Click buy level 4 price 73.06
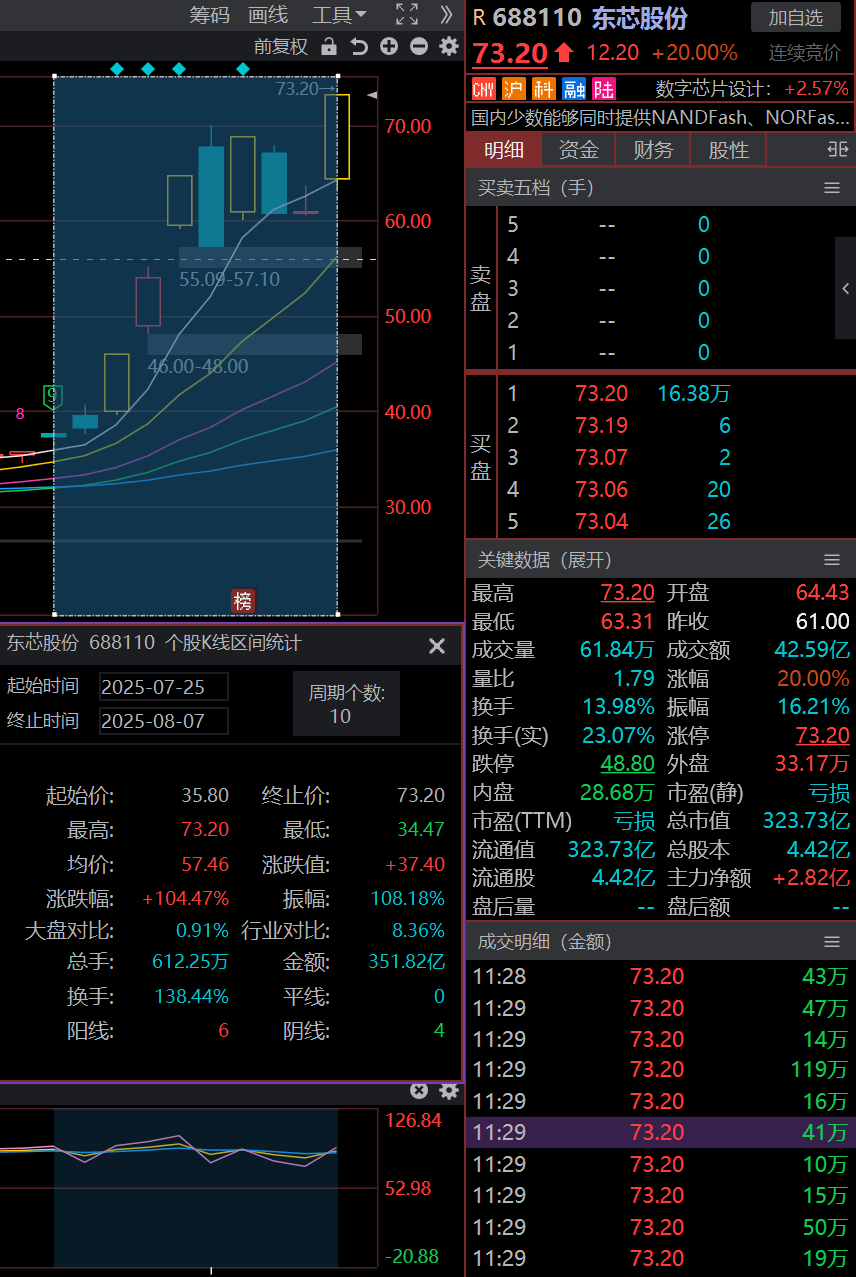The width and height of the screenshot is (856, 1277). (x=602, y=490)
